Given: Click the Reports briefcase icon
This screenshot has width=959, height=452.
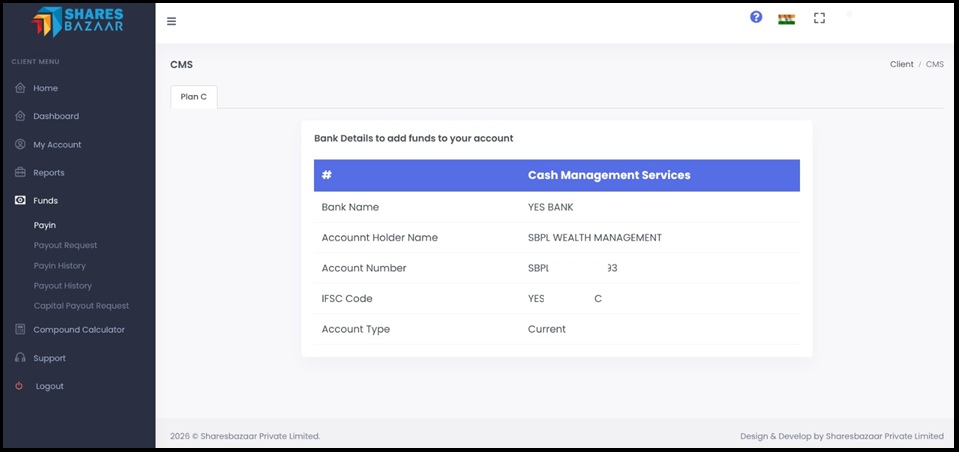Looking at the screenshot, I should point(20,172).
